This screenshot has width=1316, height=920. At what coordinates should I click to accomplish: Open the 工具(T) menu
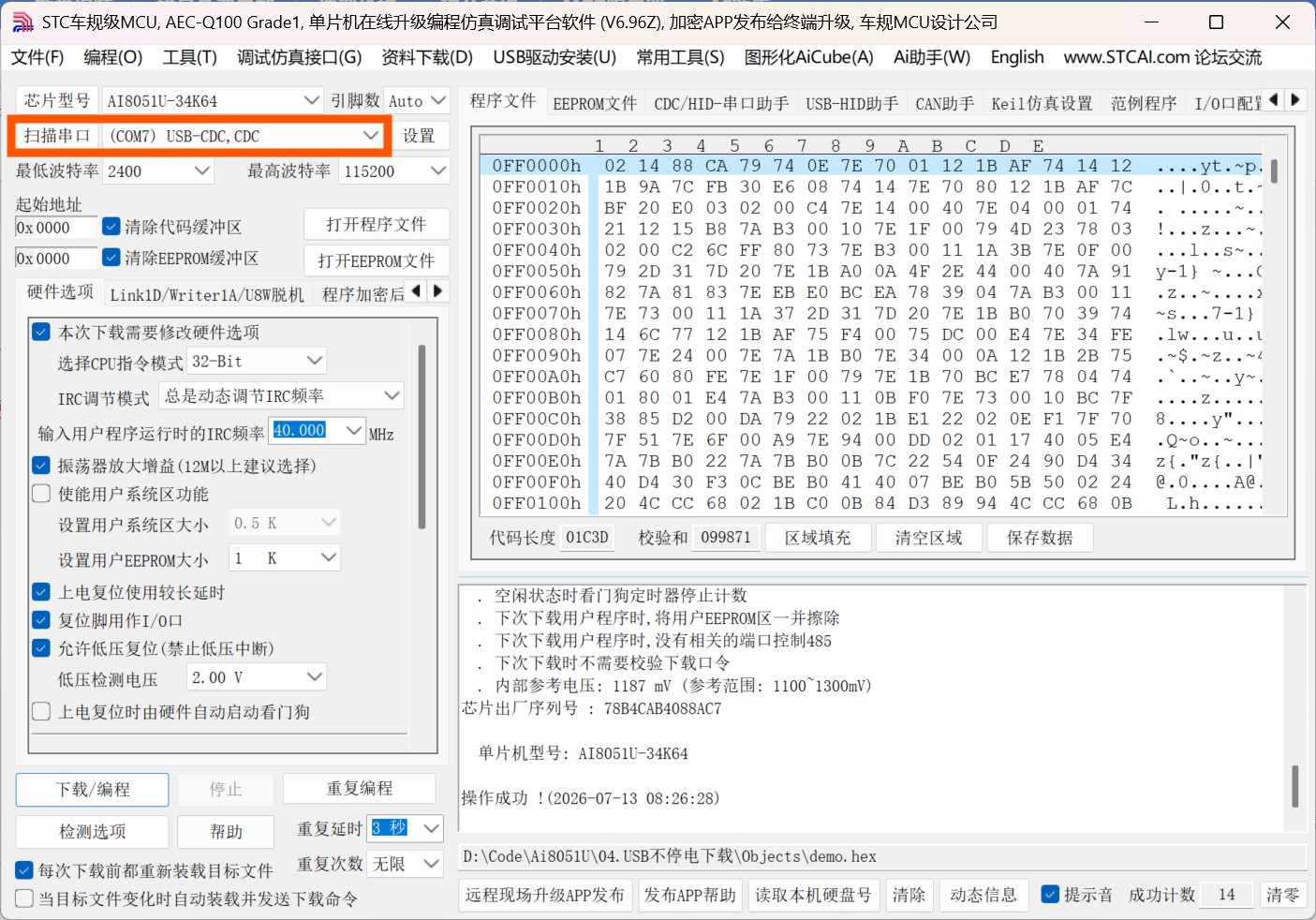tap(190, 57)
